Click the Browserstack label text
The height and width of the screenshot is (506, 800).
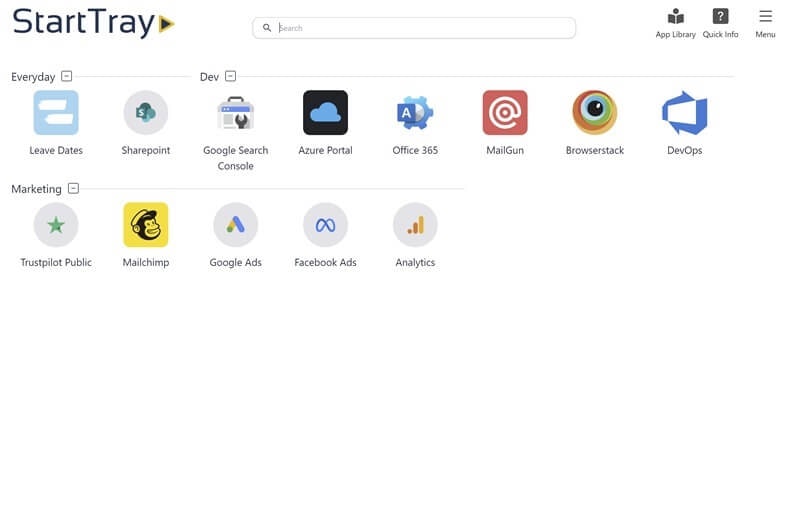point(595,150)
